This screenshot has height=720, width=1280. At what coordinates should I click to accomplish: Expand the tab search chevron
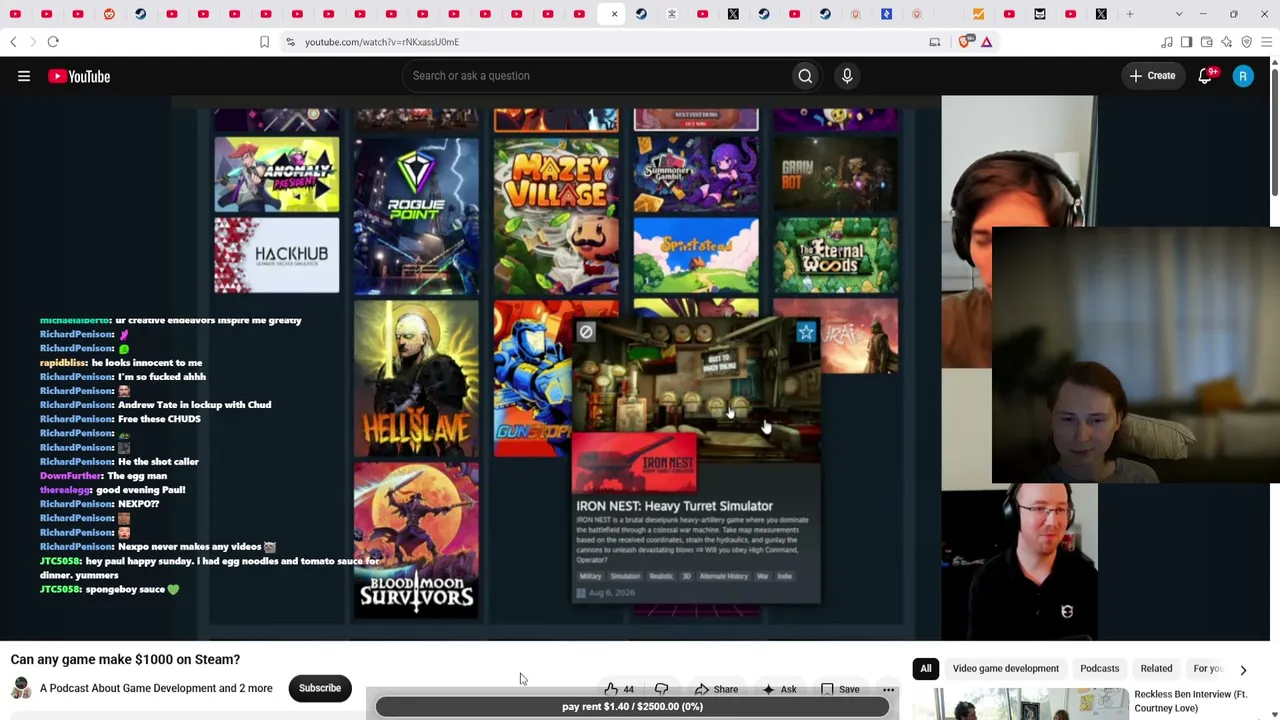1179,14
